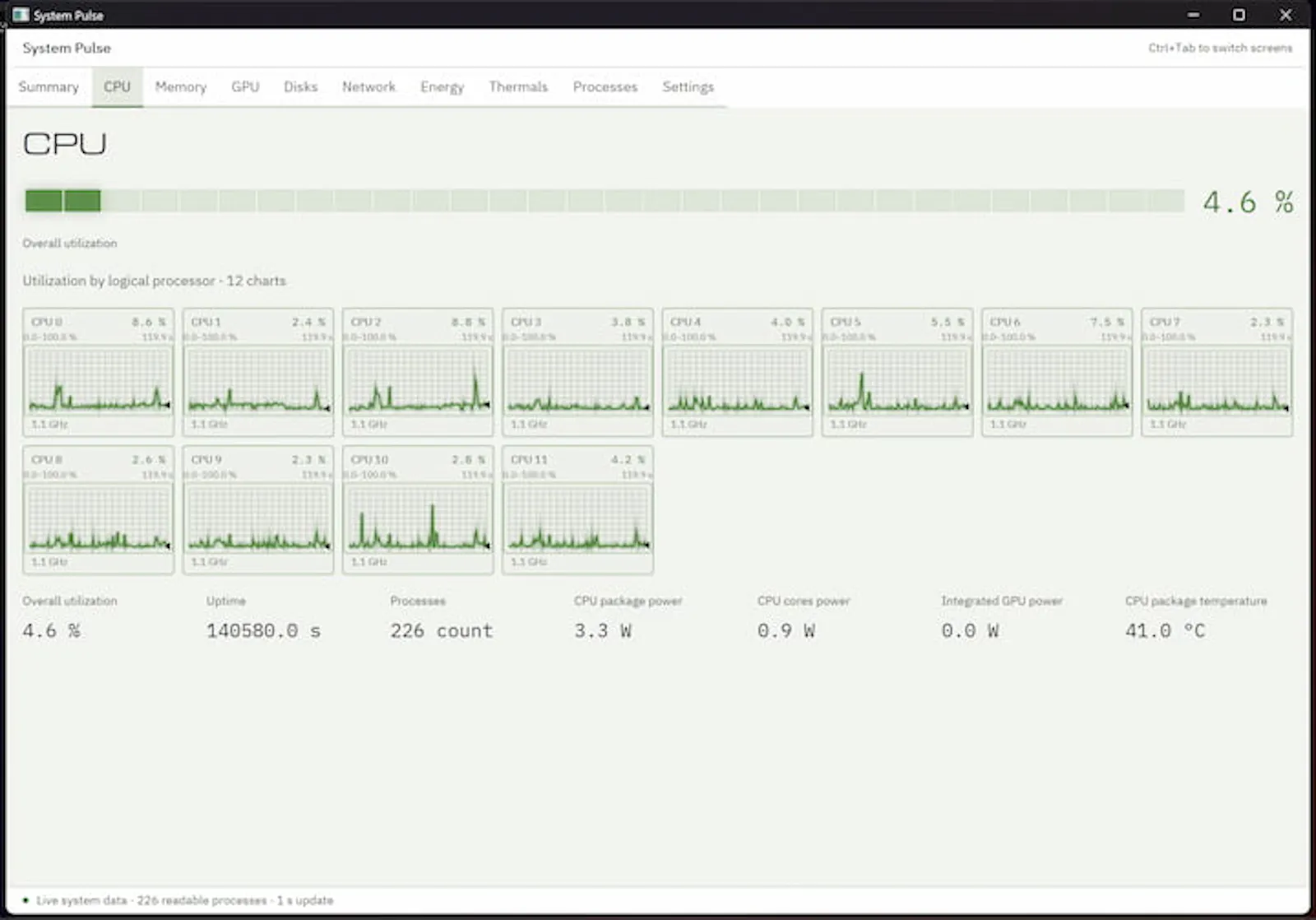Select the CPU 1 utilization chart

coord(258,372)
